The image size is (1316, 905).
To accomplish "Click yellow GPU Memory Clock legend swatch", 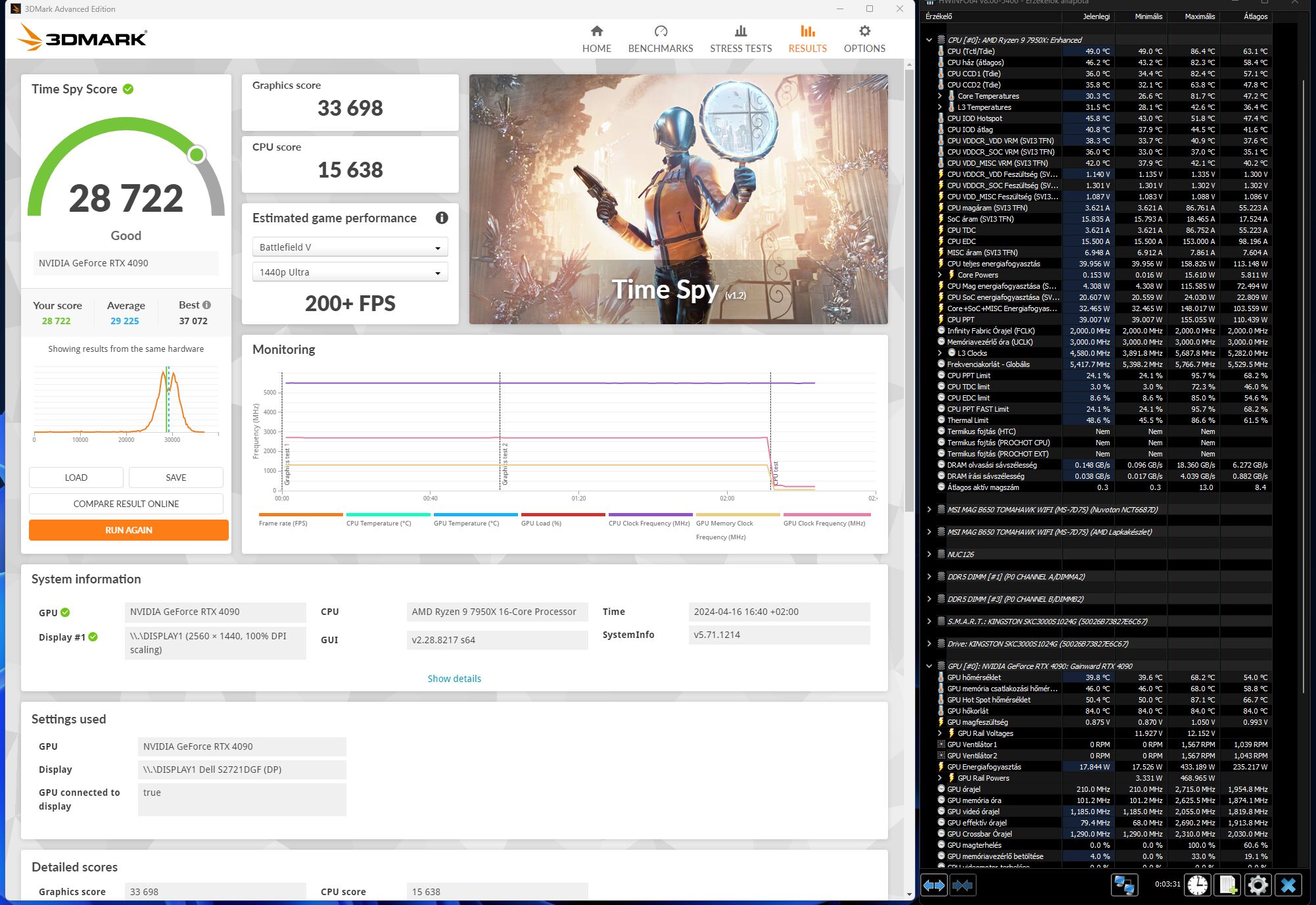I will [738, 514].
